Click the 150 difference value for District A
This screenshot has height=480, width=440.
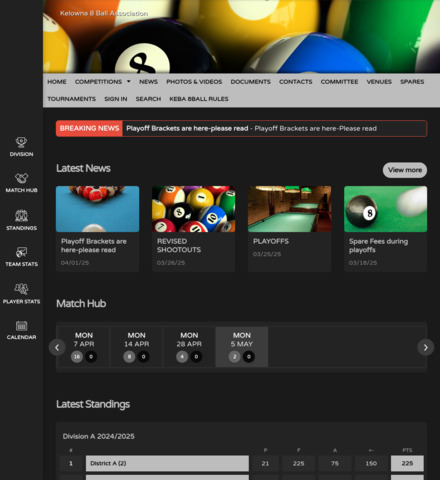tap(371, 463)
